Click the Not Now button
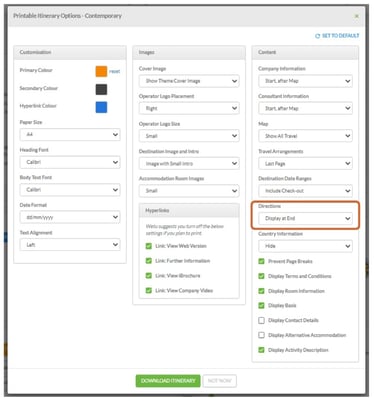Image resolution: width=375 pixels, height=401 pixels. 220,381
